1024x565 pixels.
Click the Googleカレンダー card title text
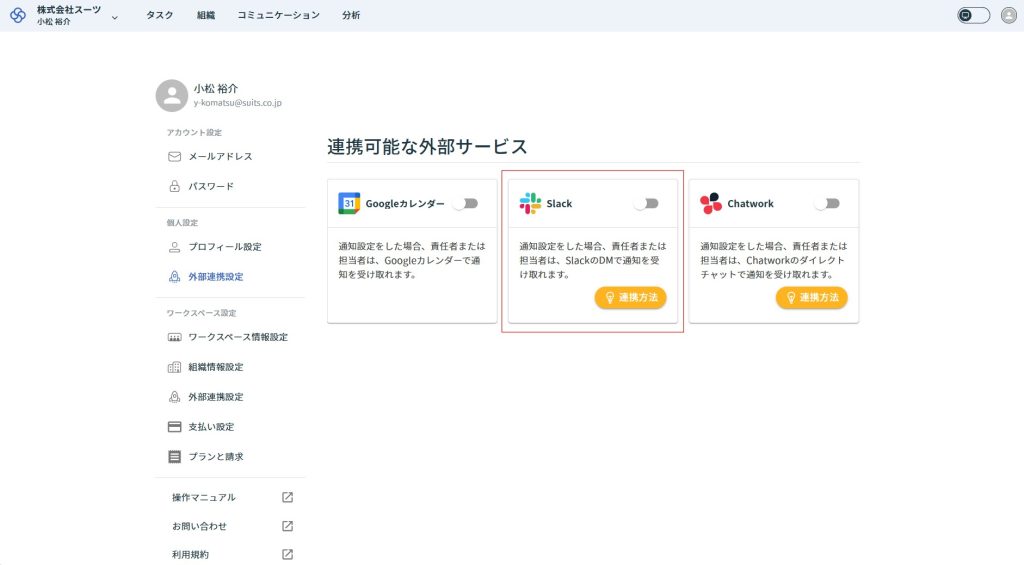(x=405, y=204)
